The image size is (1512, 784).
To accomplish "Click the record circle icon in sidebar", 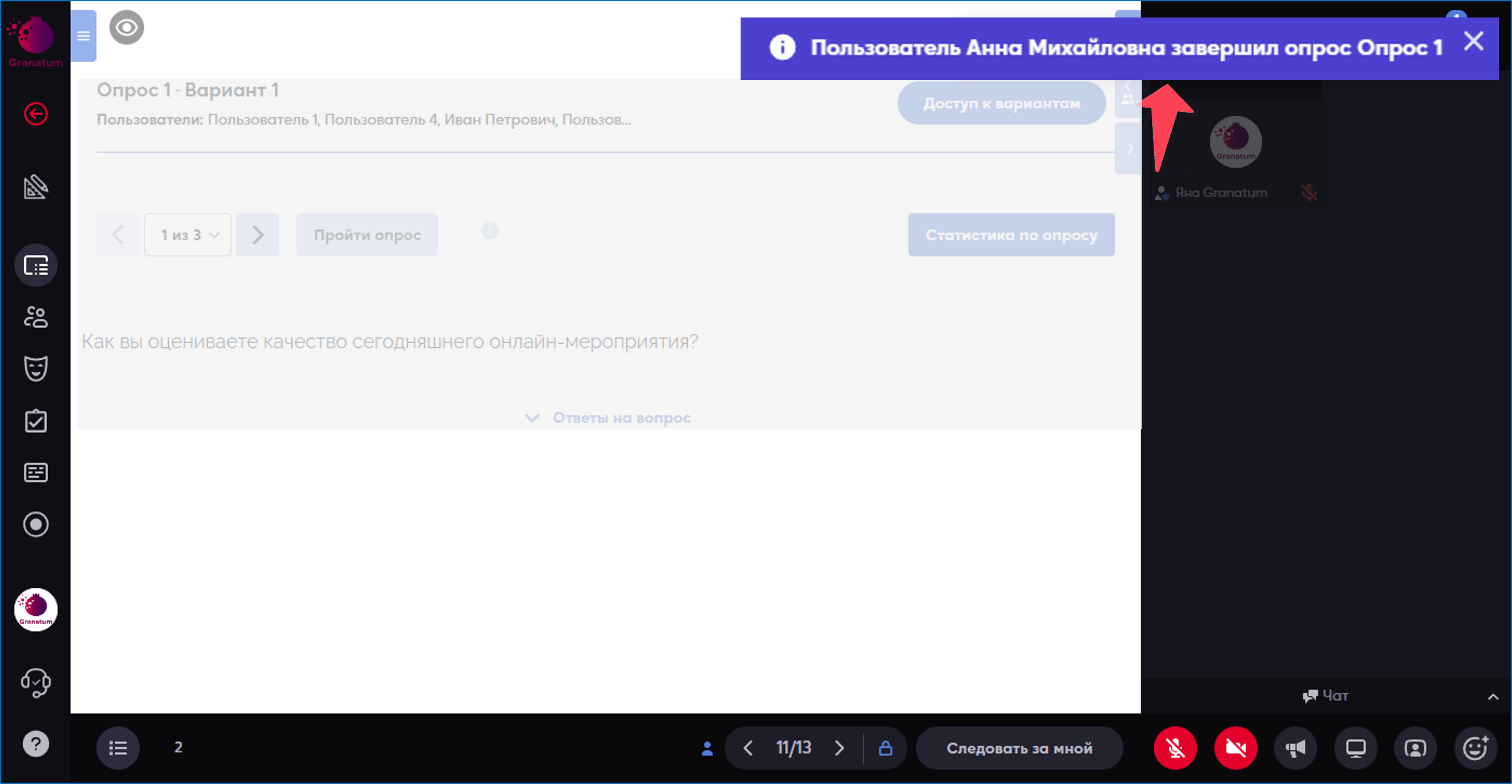I will pyautogui.click(x=36, y=524).
